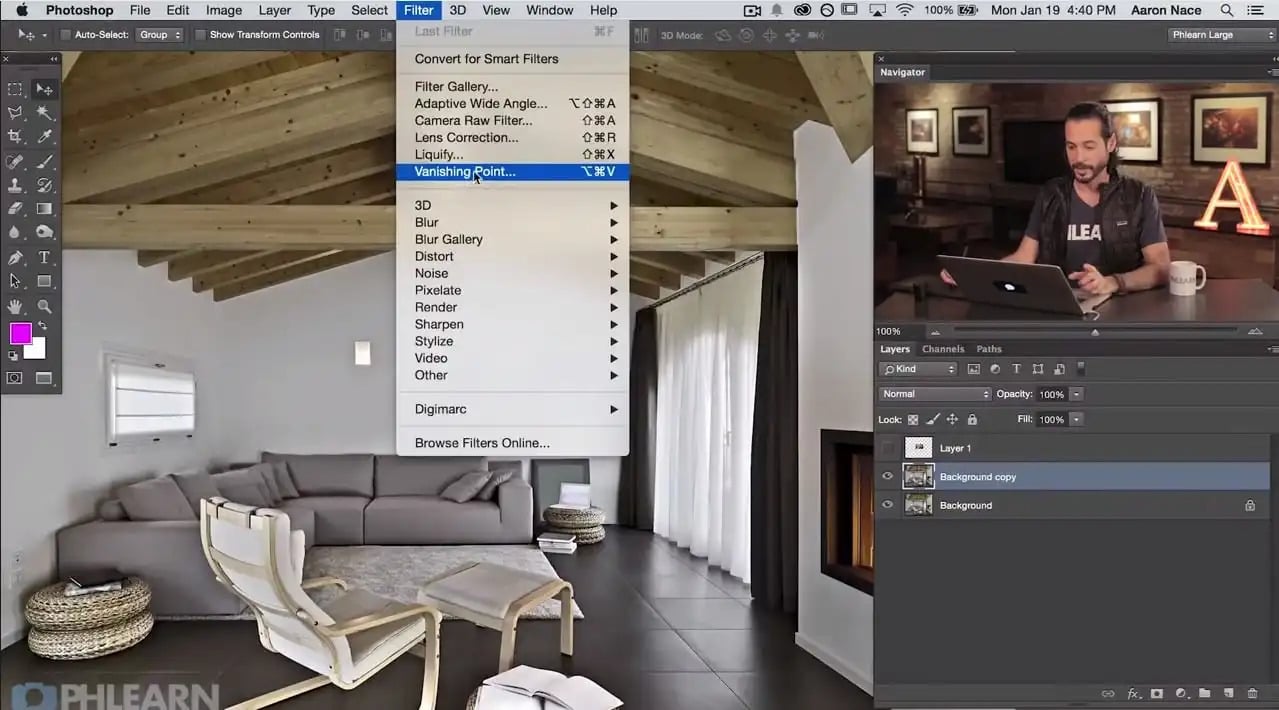The height and width of the screenshot is (710, 1279).
Task: Add a layer style (fx)
Action: [x=1134, y=693]
